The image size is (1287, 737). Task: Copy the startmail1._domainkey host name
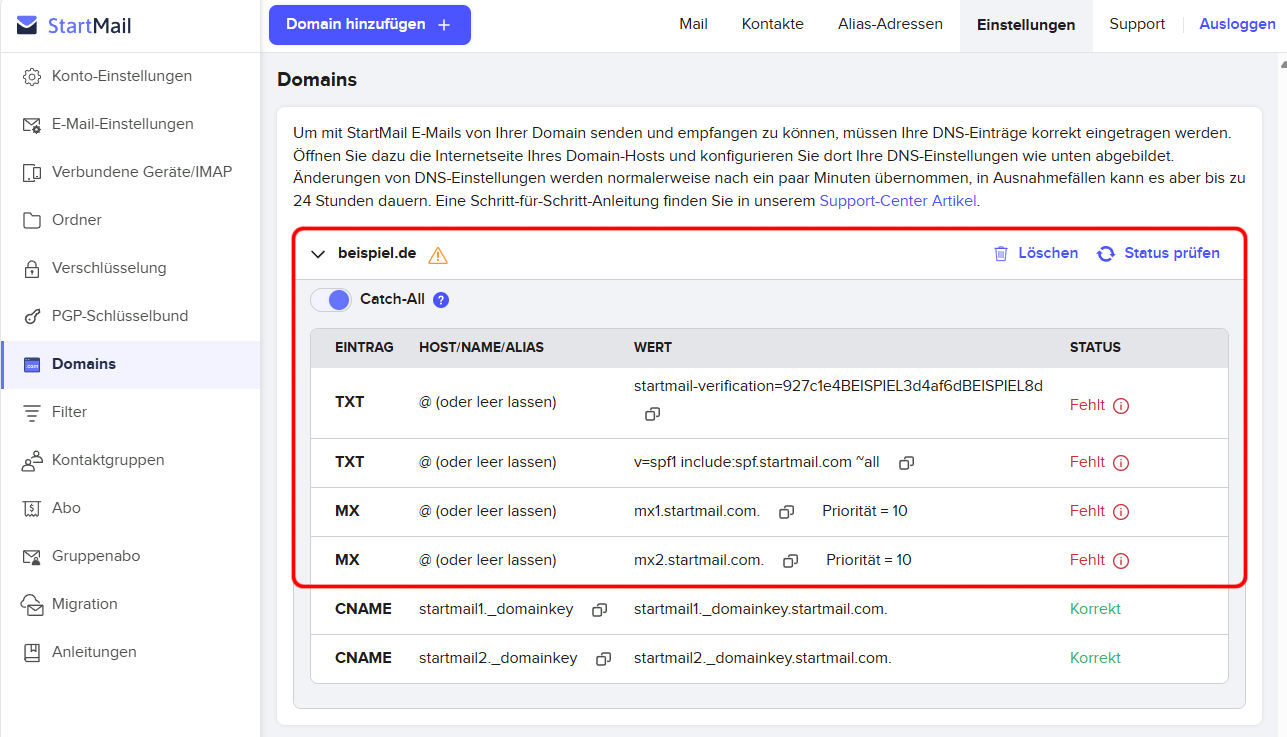pyautogui.click(x=599, y=610)
